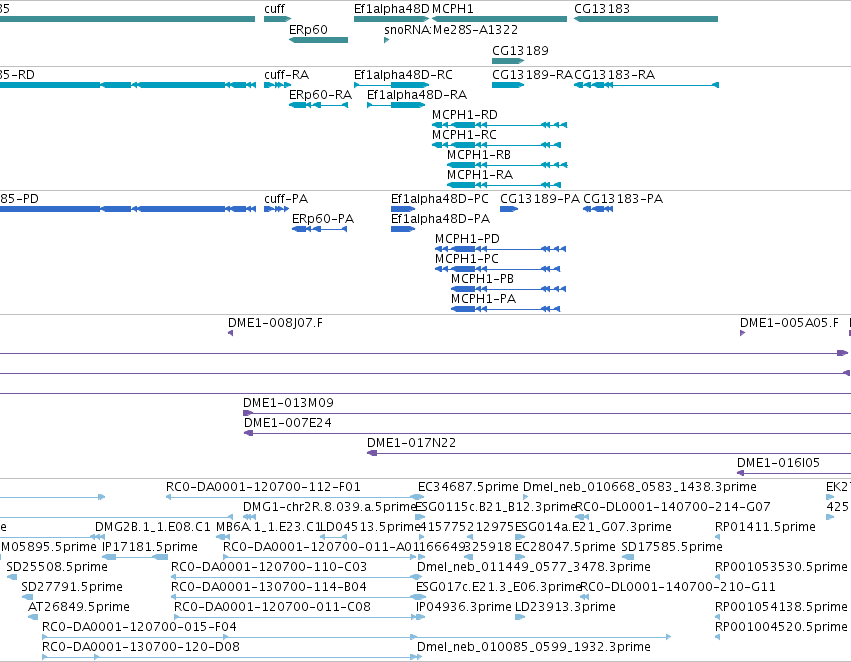The image size is (851, 662).
Task: Select the DME1-005A05.F clone end
Action: [x=742, y=333]
